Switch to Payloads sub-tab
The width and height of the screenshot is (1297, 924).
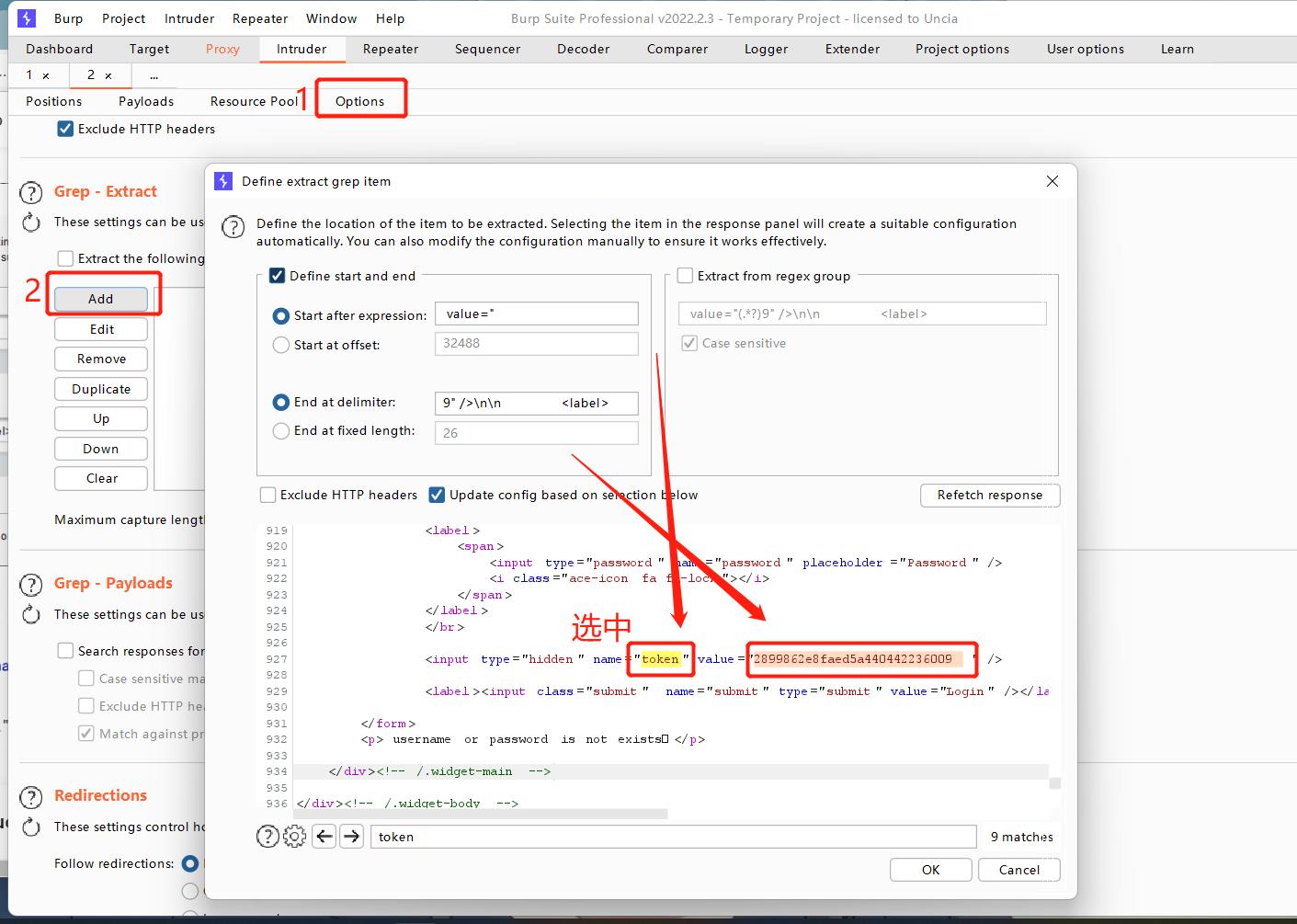[146, 101]
